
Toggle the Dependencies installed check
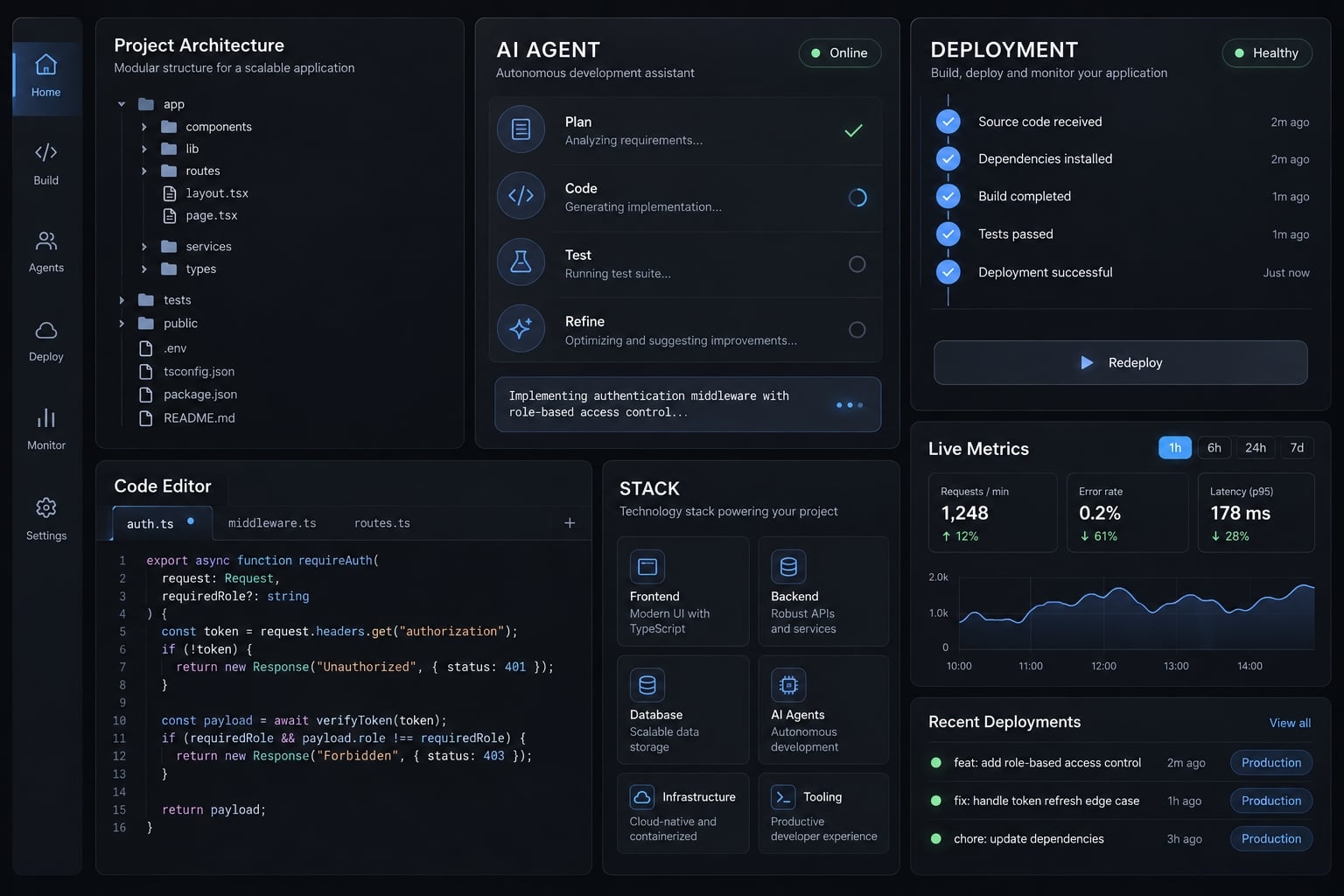pos(948,158)
